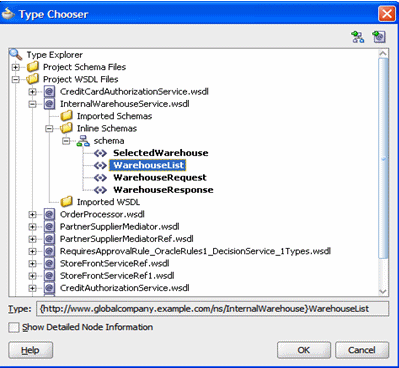Viewport: 399px width, 368px height.
Task: Select the WarehouseList element
Action: coord(148,165)
